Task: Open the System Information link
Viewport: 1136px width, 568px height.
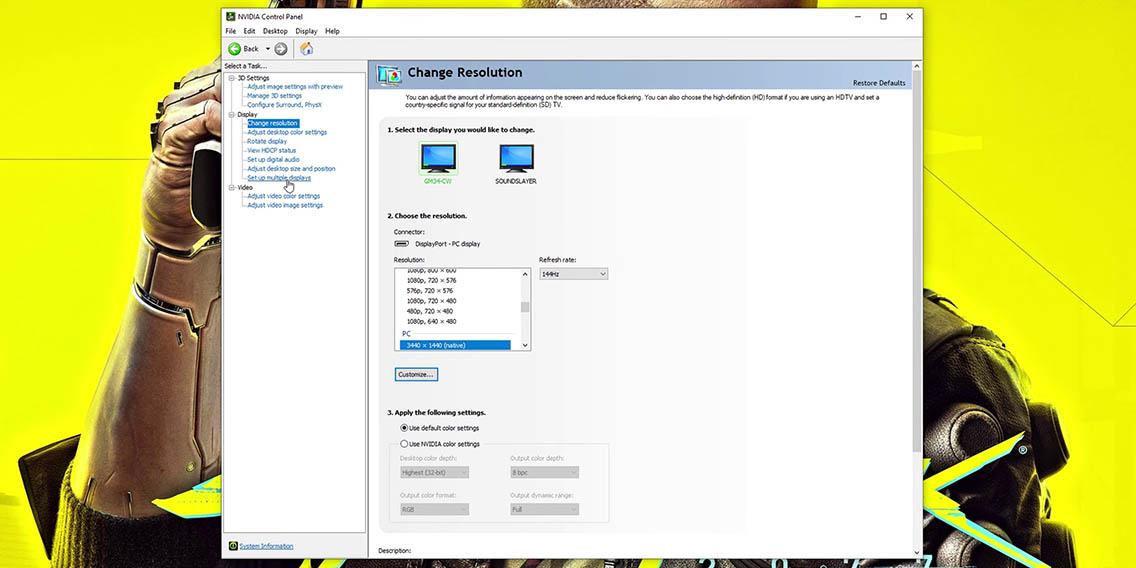Action: (x=267, y=546)
